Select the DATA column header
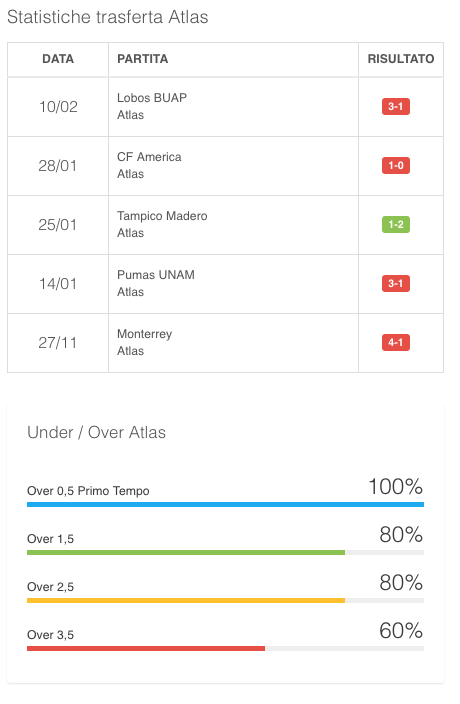The width and height of the screenshot is (460, 704). click(58, 59)
